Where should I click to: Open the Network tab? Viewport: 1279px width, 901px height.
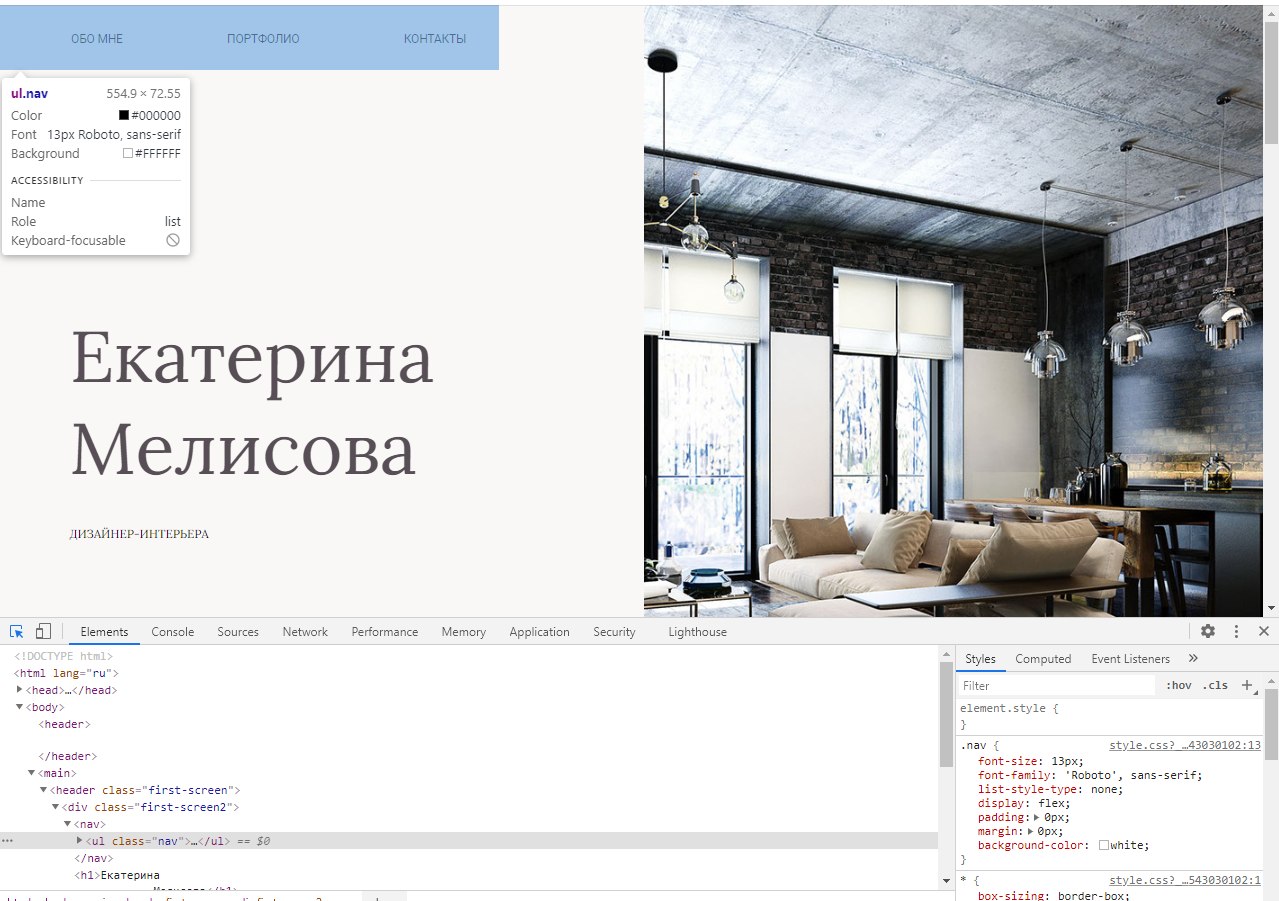tap(305, 632)
